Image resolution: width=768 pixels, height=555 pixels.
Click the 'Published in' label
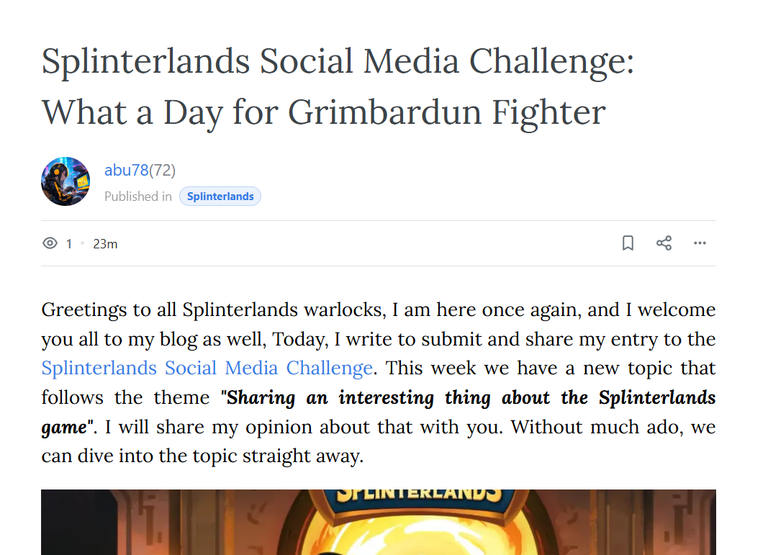coord(138,196)
